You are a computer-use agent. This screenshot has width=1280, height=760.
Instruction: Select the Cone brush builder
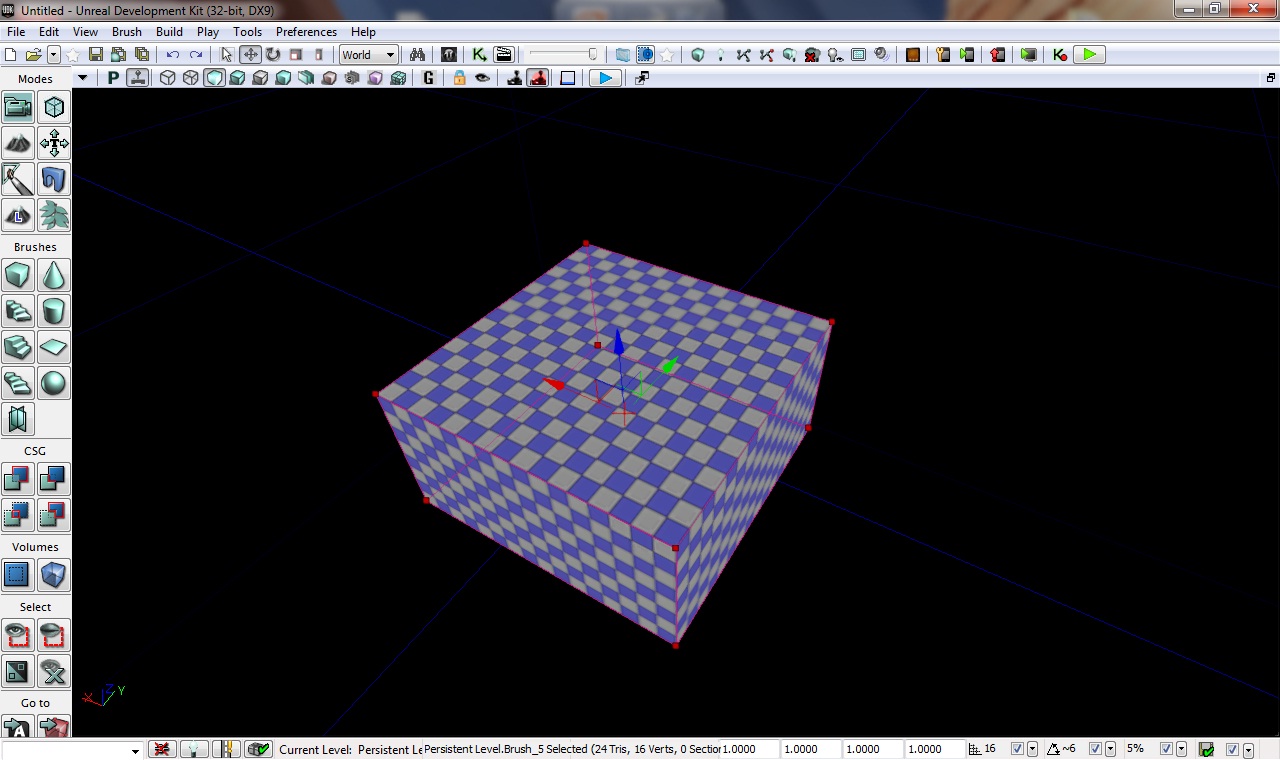pos(54,275)
